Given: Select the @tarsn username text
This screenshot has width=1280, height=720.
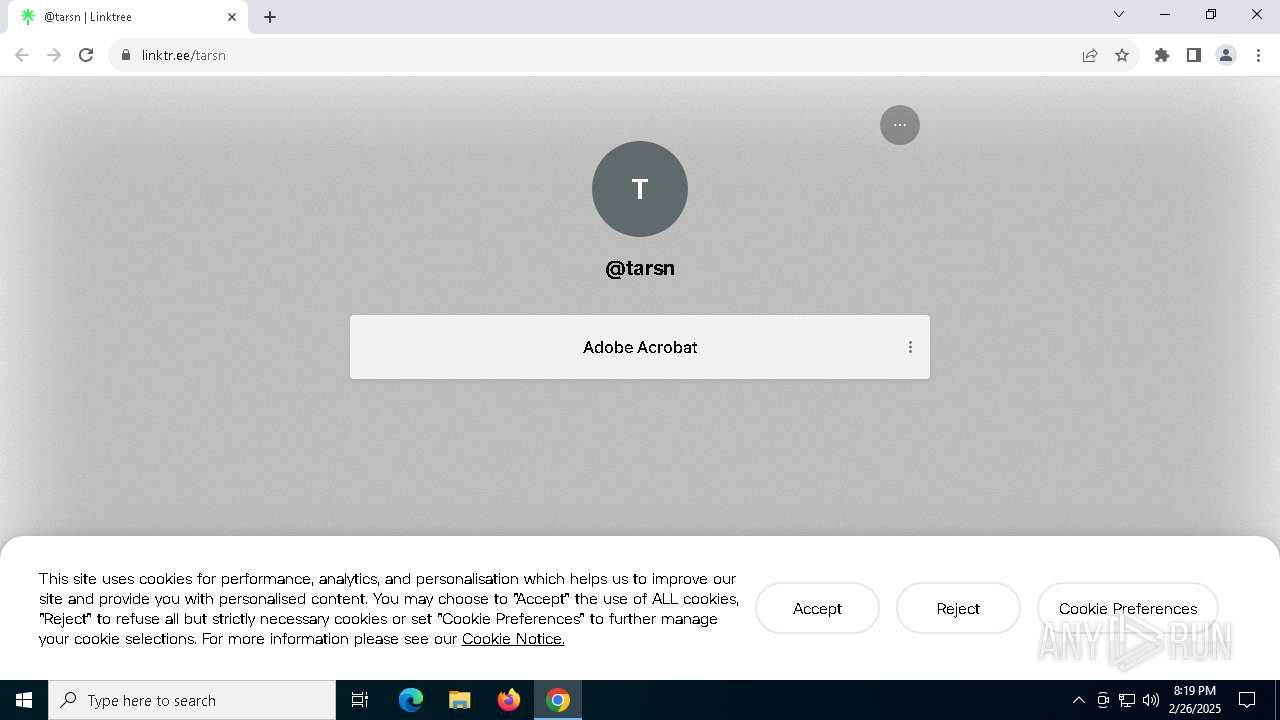Looking at the screenshot, I should (x=640, y=268).
